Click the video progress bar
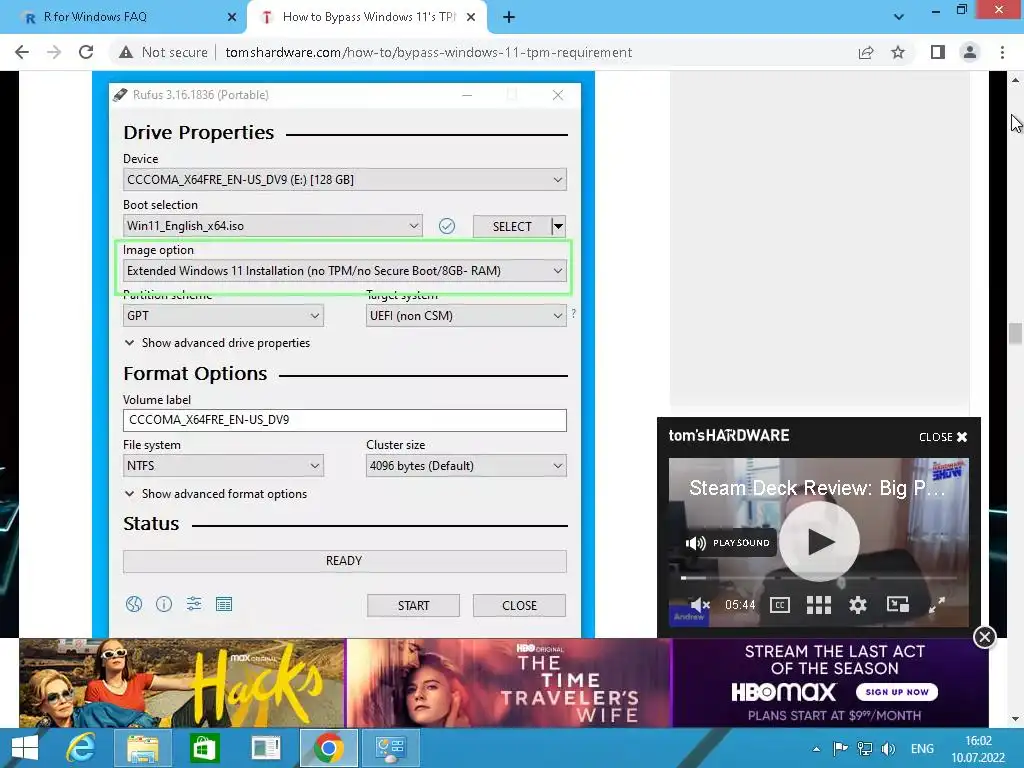The height and width of the screenshot is (768, 1024). coord(819,578)
